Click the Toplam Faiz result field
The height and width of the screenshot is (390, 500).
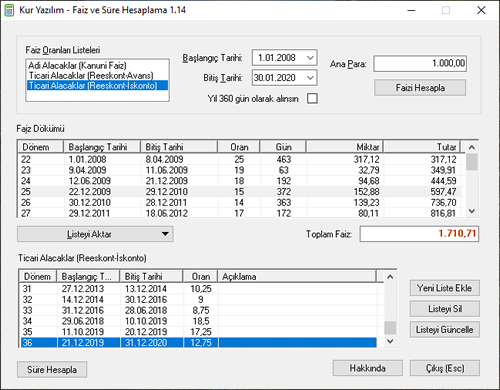click(x=419, y=234)
